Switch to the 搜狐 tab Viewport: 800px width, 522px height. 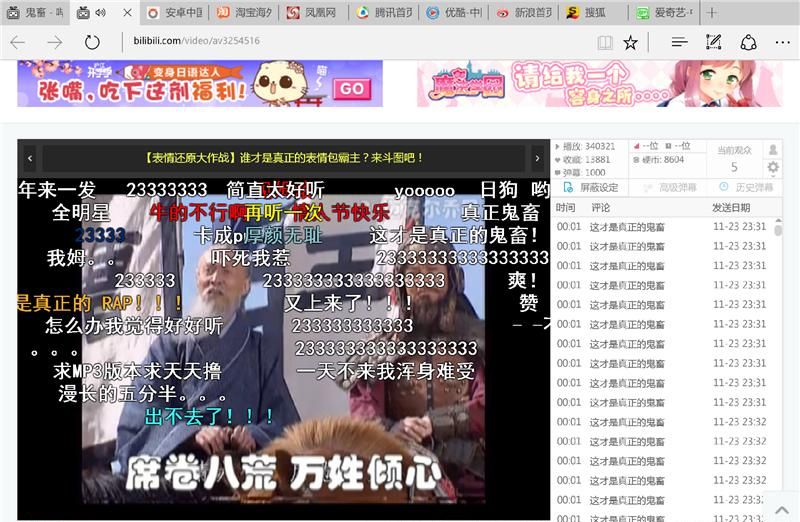click(x=595, y=13)
